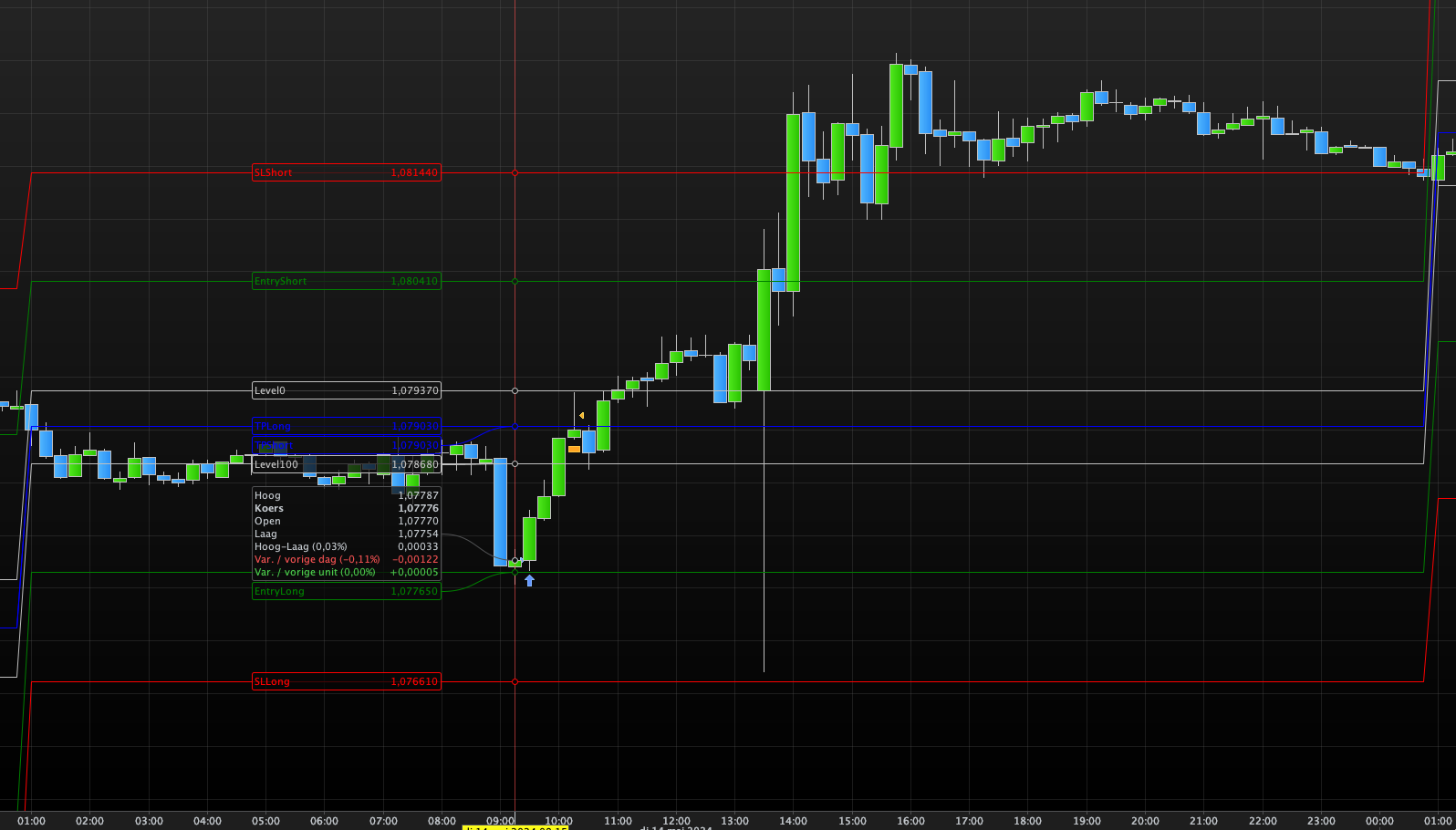Click the tall green candle at 14:00
The height and width of the screenshot is (830, 1456).
(793, 202)
